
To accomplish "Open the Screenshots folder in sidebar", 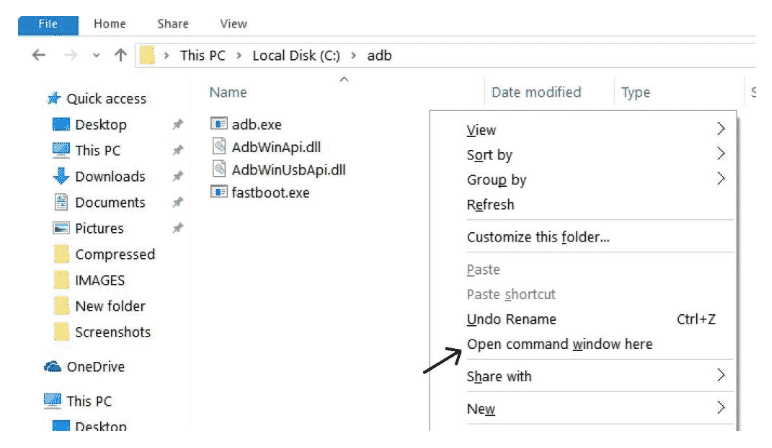I will pos(112,332).
